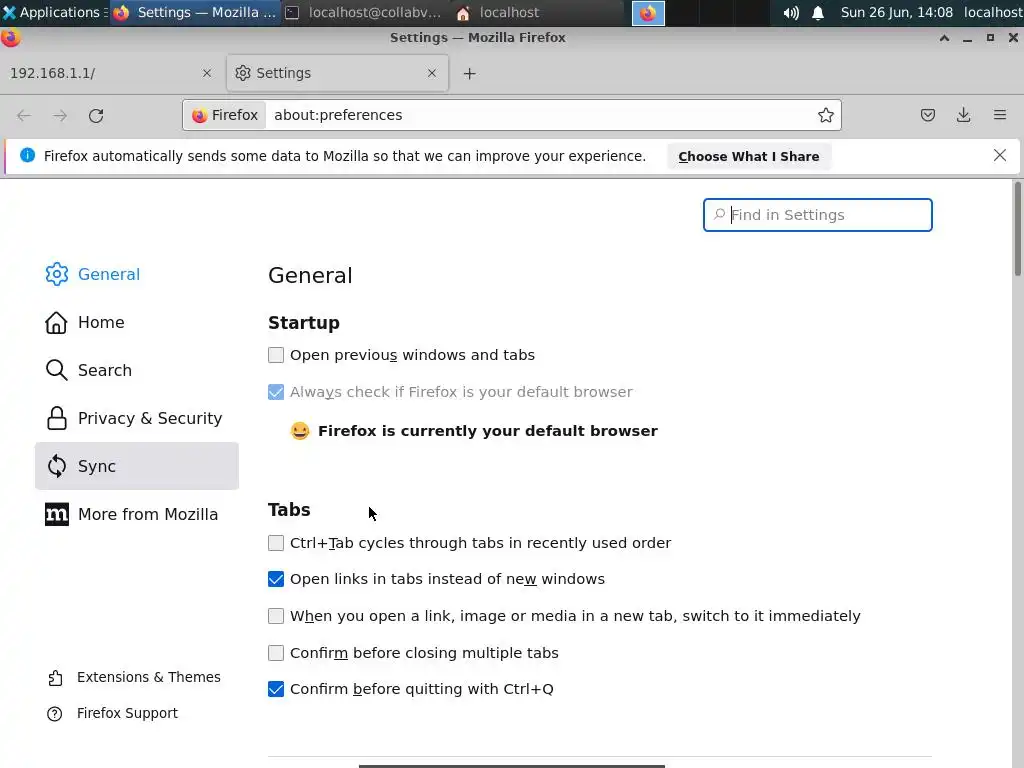Click the Choose What I Share button
This screenshot has height=768, width=1024.
click(748, 156)
